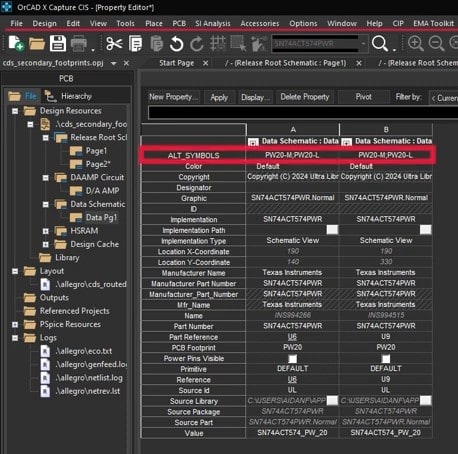The height and width of the screenshot is (454, 458).
Task: Open the Filter by dropdown
Action: tap(443, 98)
